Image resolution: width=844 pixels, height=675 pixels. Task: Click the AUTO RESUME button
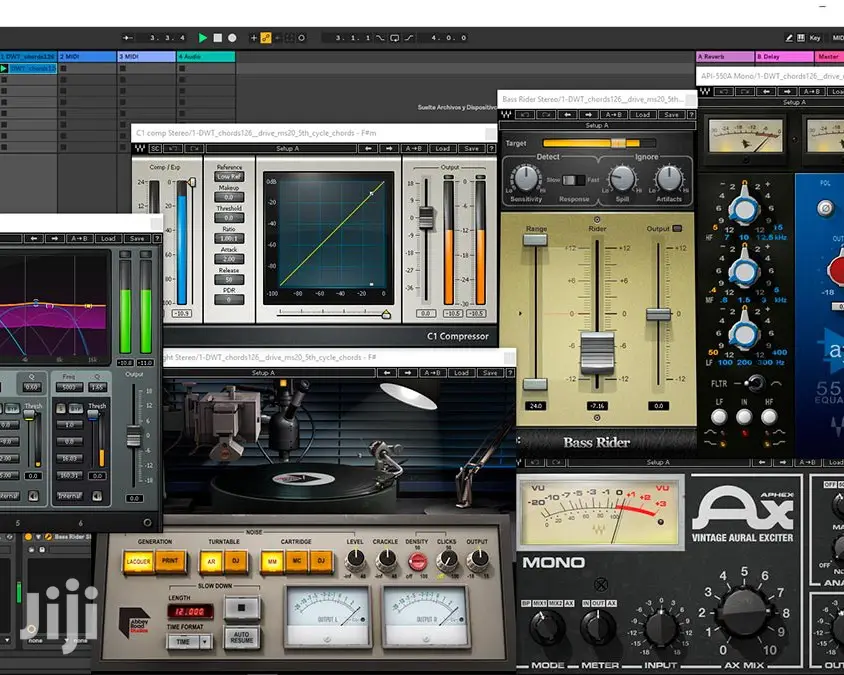point(242,638)
